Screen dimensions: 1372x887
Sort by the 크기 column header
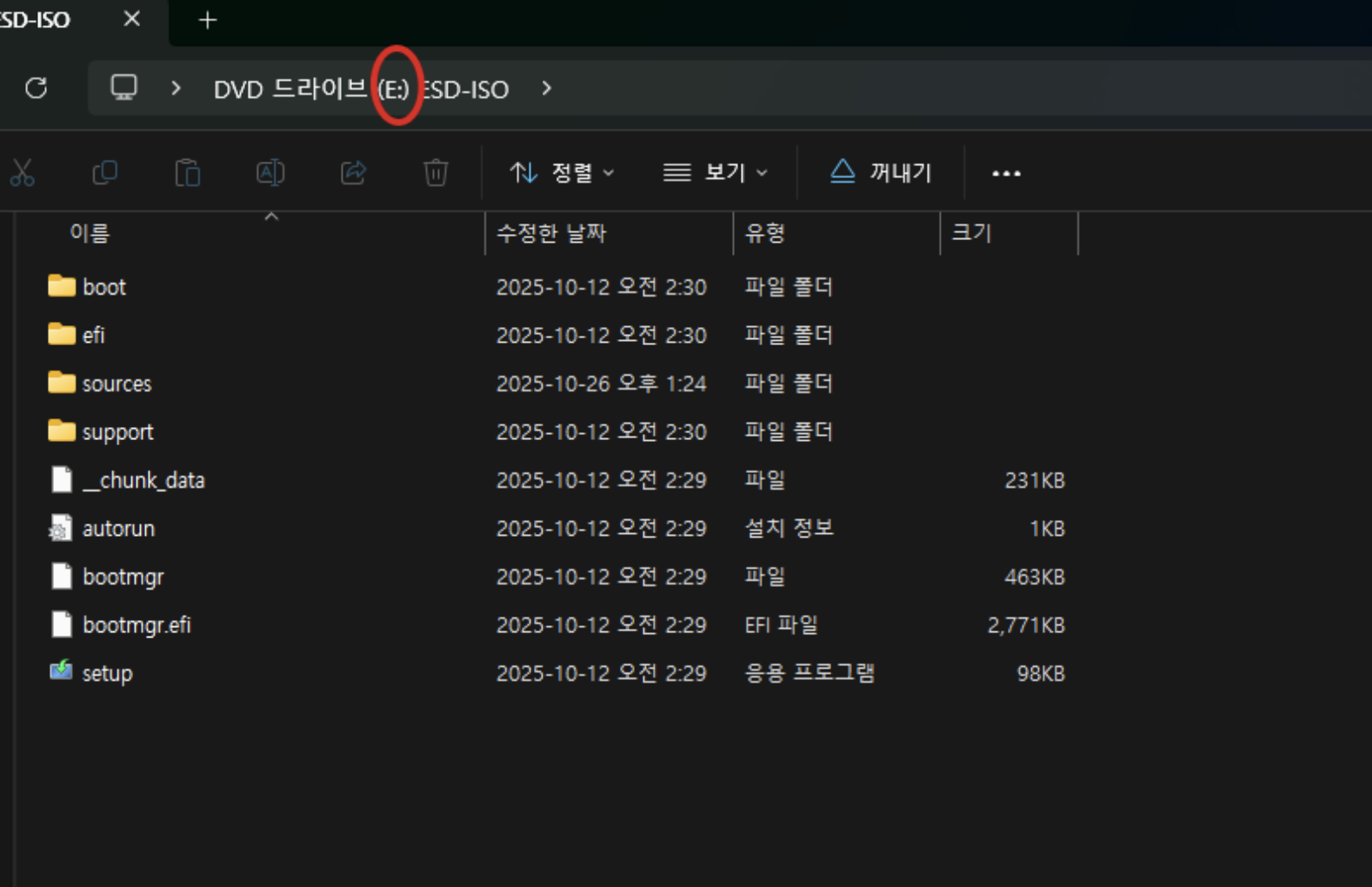[972, 233]
